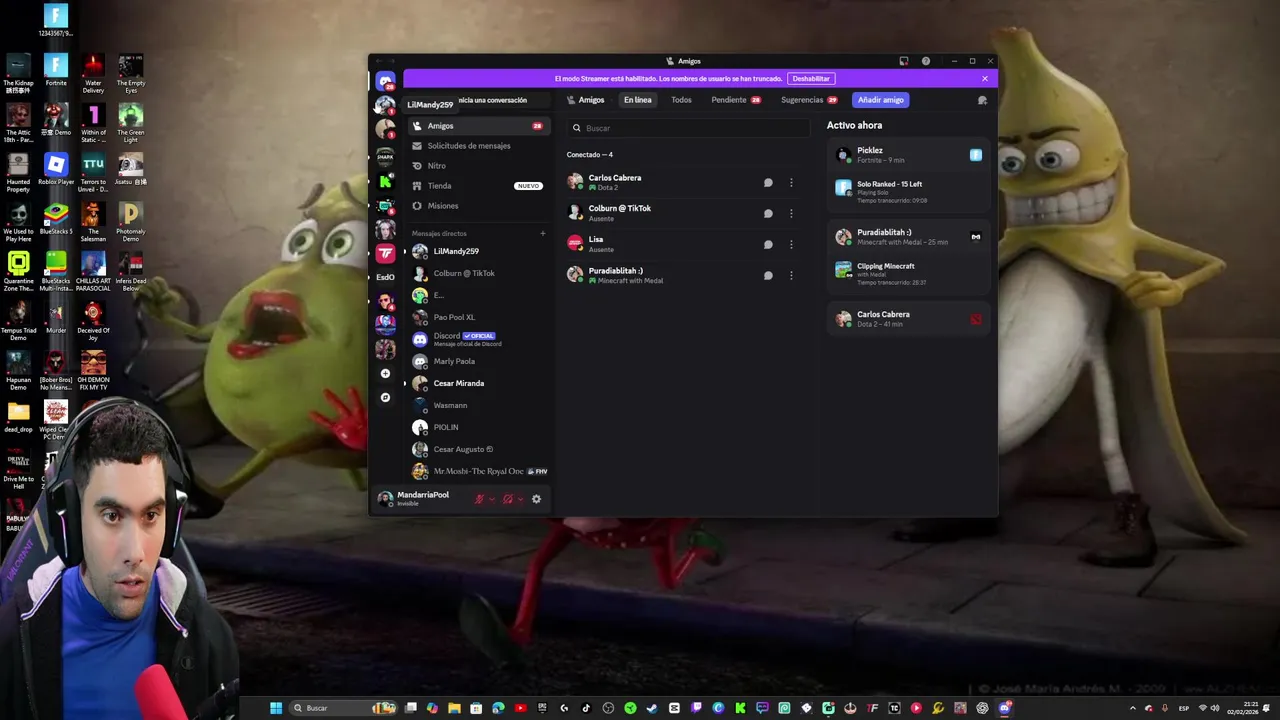Image resolution: width=1280 pixels, height=720 pixels.
Task: Open Steam from the taskbar
Action: tap(652, 708)
